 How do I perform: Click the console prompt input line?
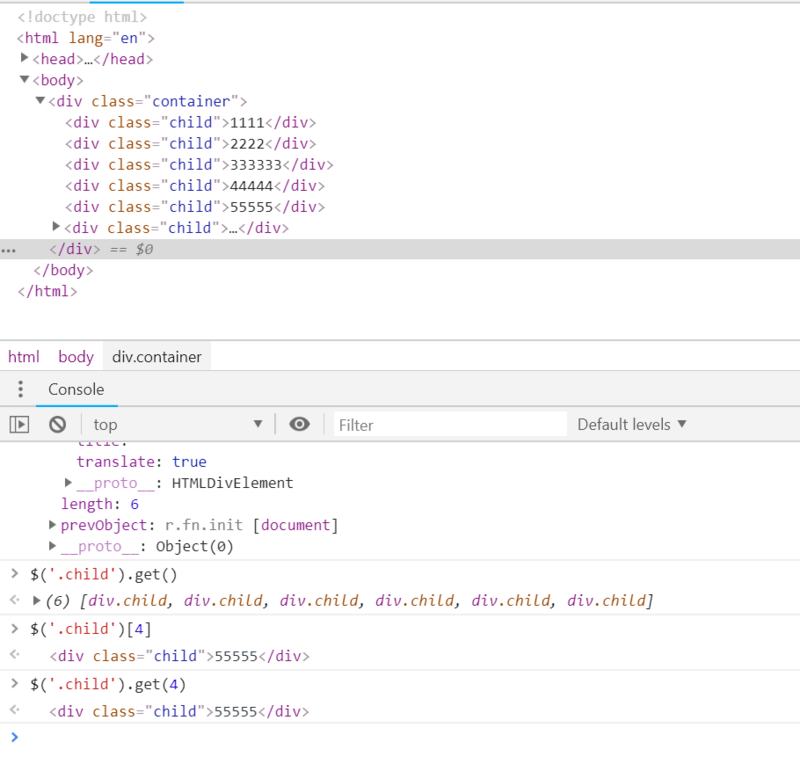400,737
